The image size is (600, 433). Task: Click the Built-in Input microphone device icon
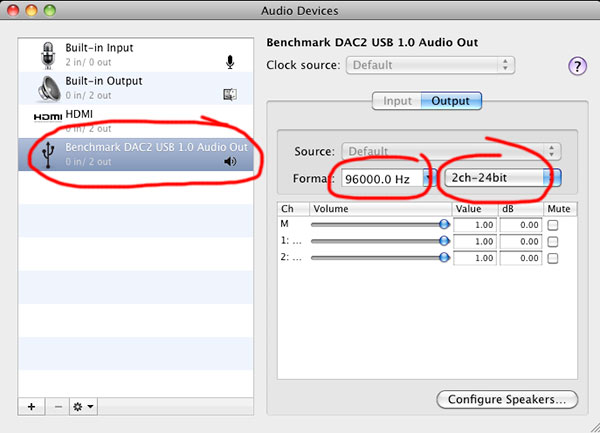[48, 55]
